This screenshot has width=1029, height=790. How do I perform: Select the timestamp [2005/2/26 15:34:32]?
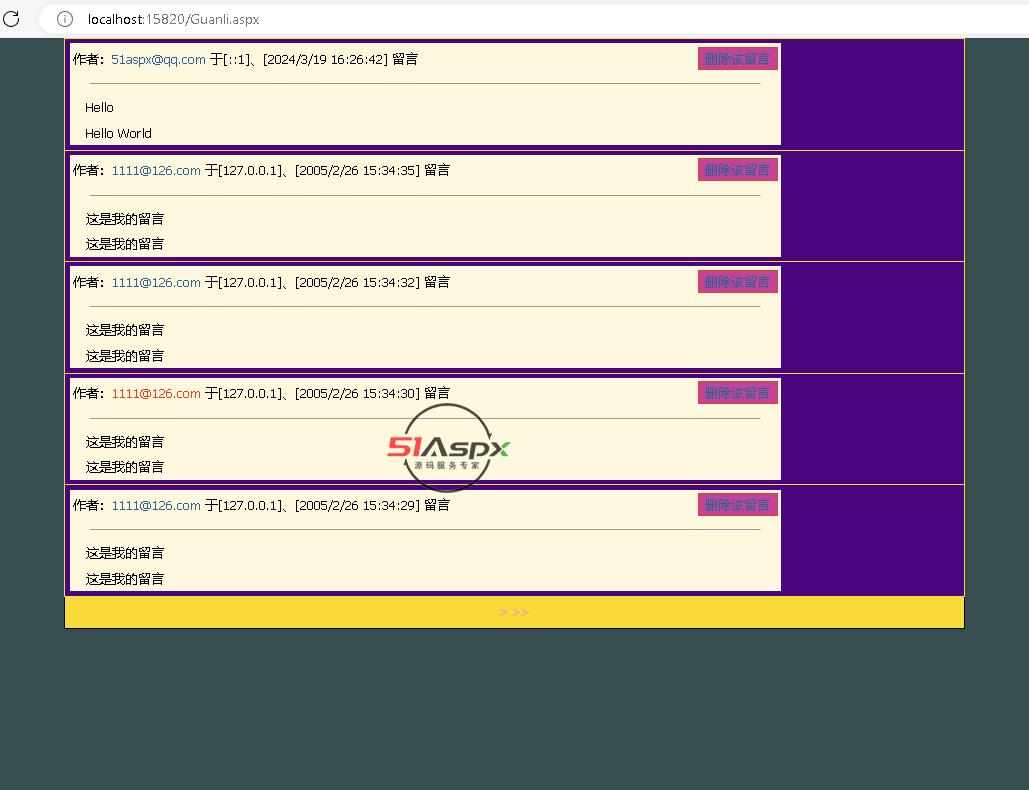[x=357, y=283]
